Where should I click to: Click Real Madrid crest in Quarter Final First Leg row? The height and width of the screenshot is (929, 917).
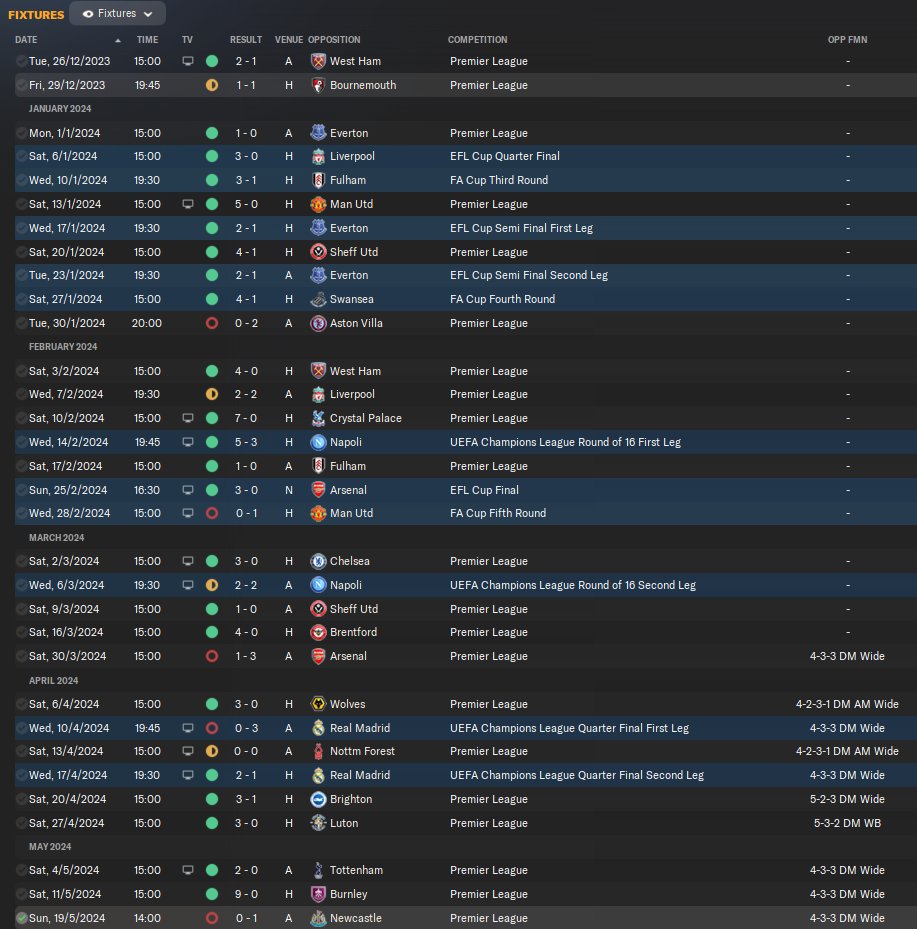[318, 728]
